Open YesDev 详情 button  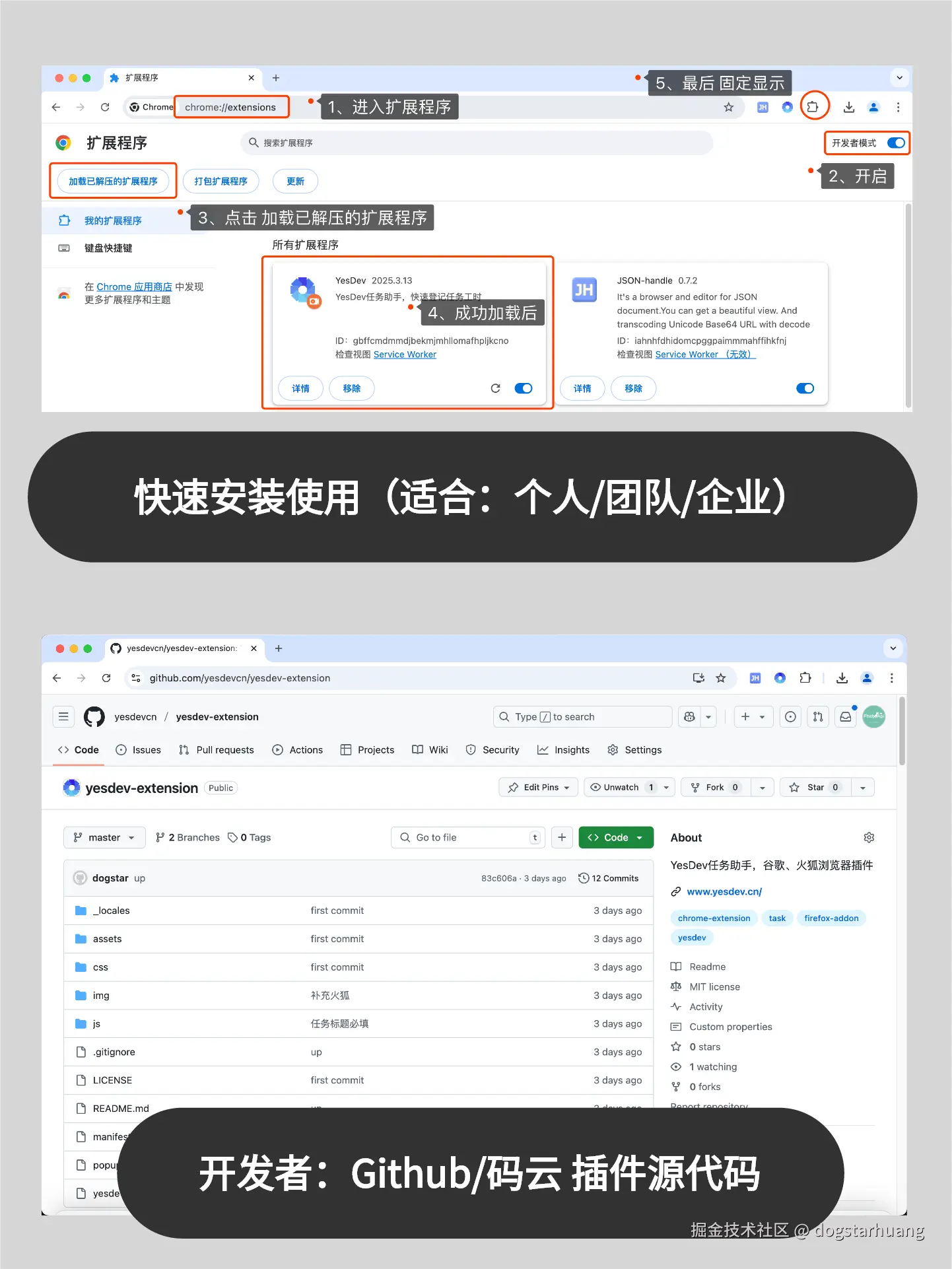coord(300,388)
